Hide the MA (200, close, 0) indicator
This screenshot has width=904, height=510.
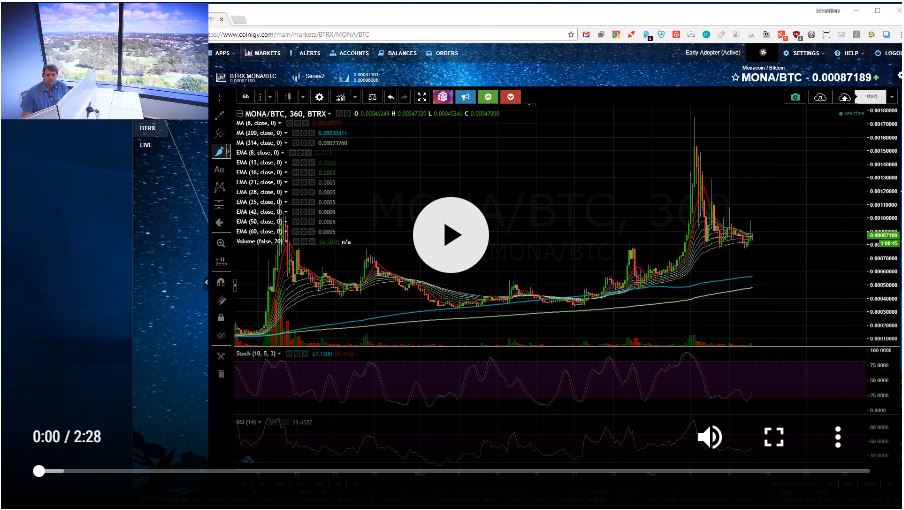coord(295,133)
